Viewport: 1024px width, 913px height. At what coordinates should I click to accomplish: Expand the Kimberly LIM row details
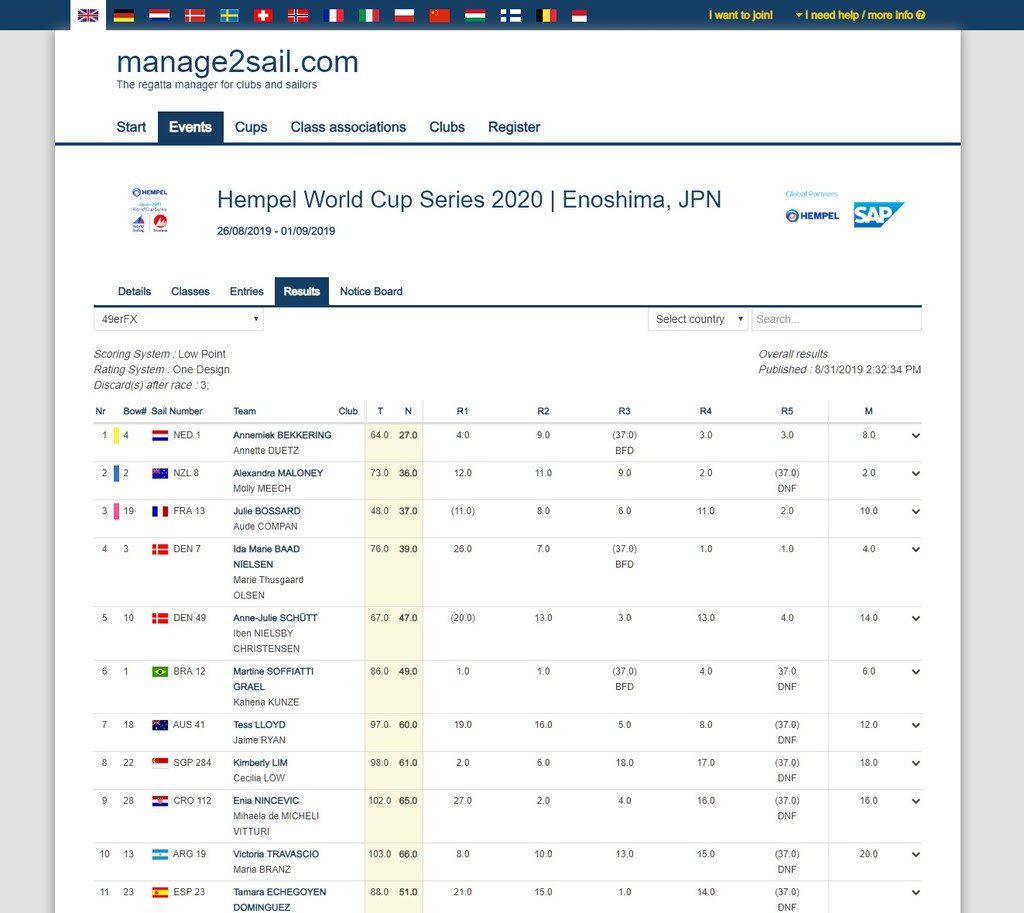click(x=916, y=763)
